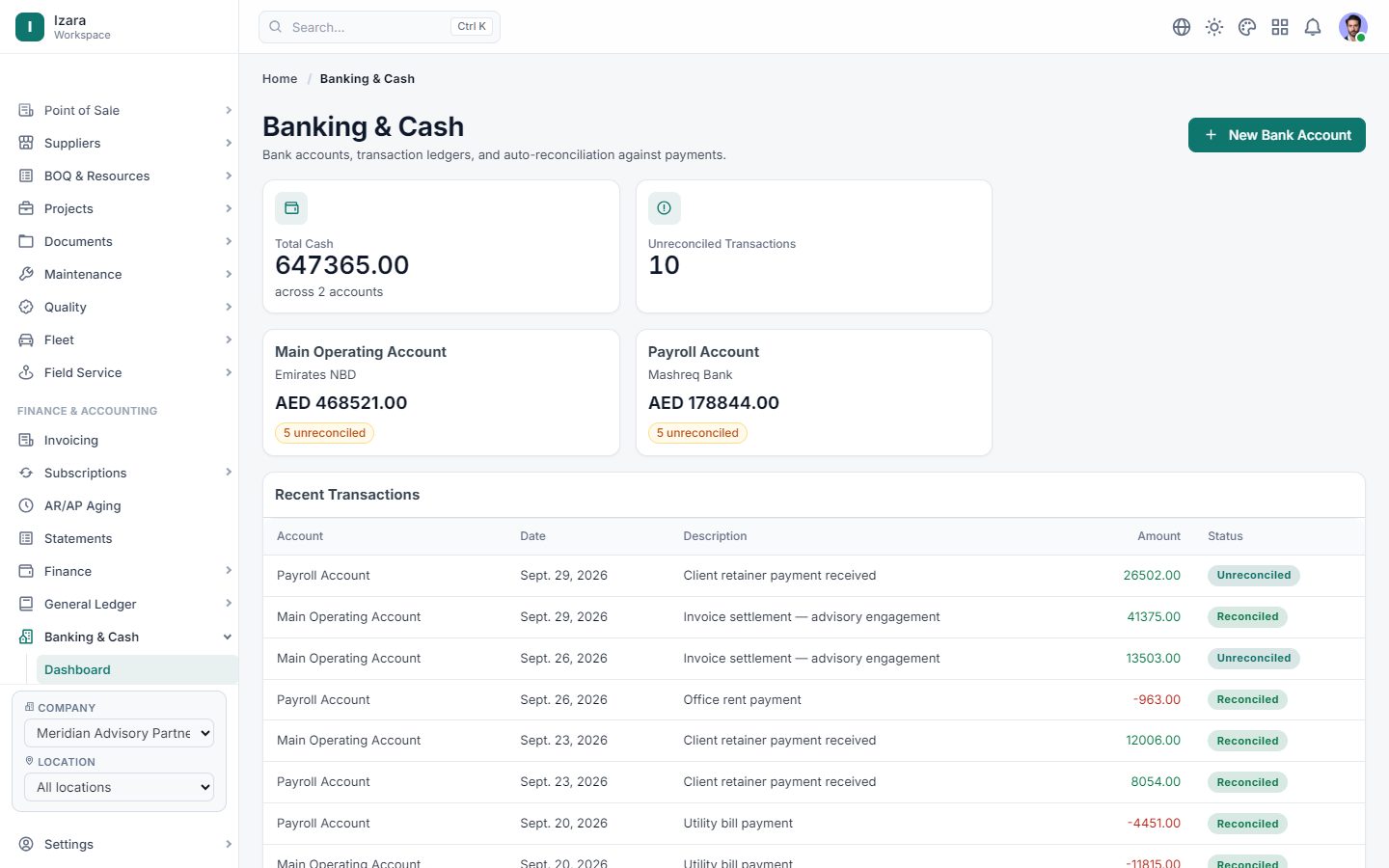Open the Company dropdown Meridian Advisory
Image resolution: width=1389 pixels, height=868 pixels.
[119, 733]
